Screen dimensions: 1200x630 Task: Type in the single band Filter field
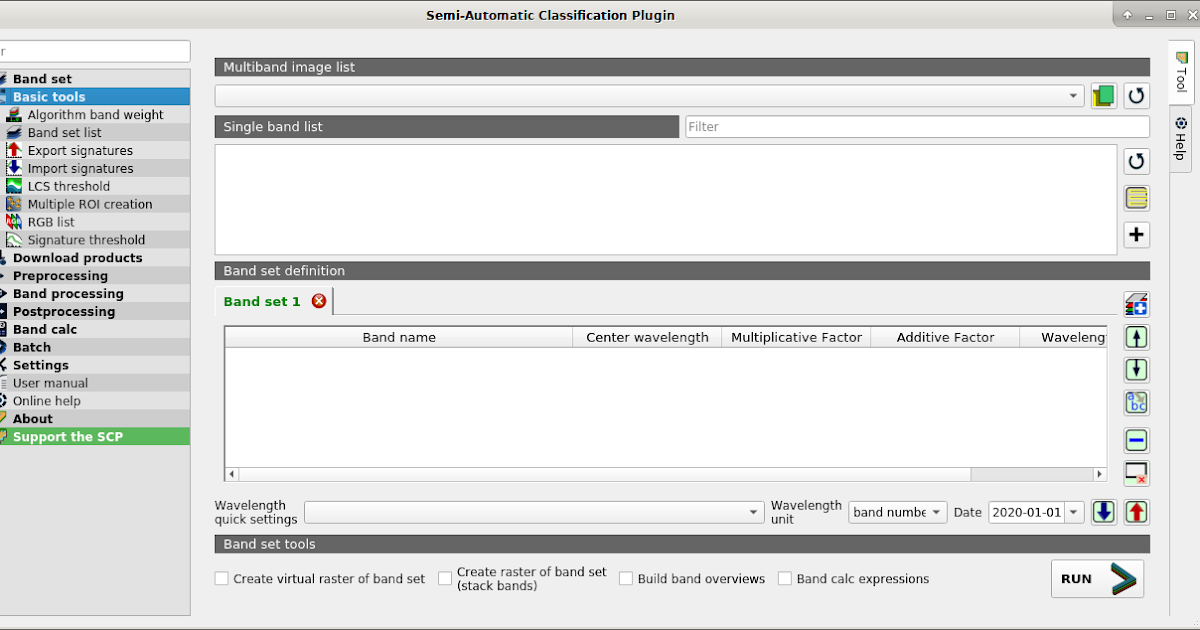(x=915, y=126)
